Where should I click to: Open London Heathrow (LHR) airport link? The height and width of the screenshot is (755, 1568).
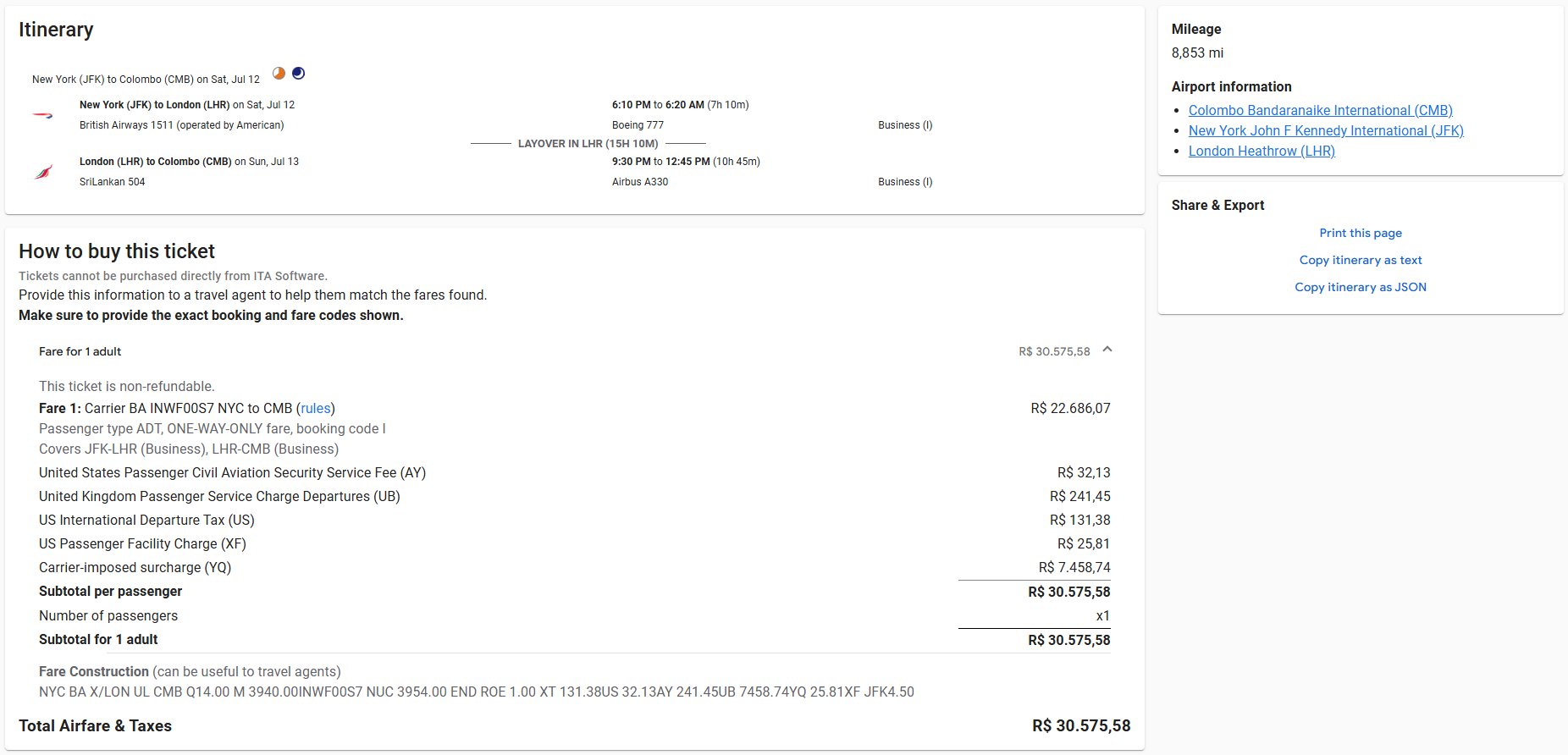(1261, 151)
